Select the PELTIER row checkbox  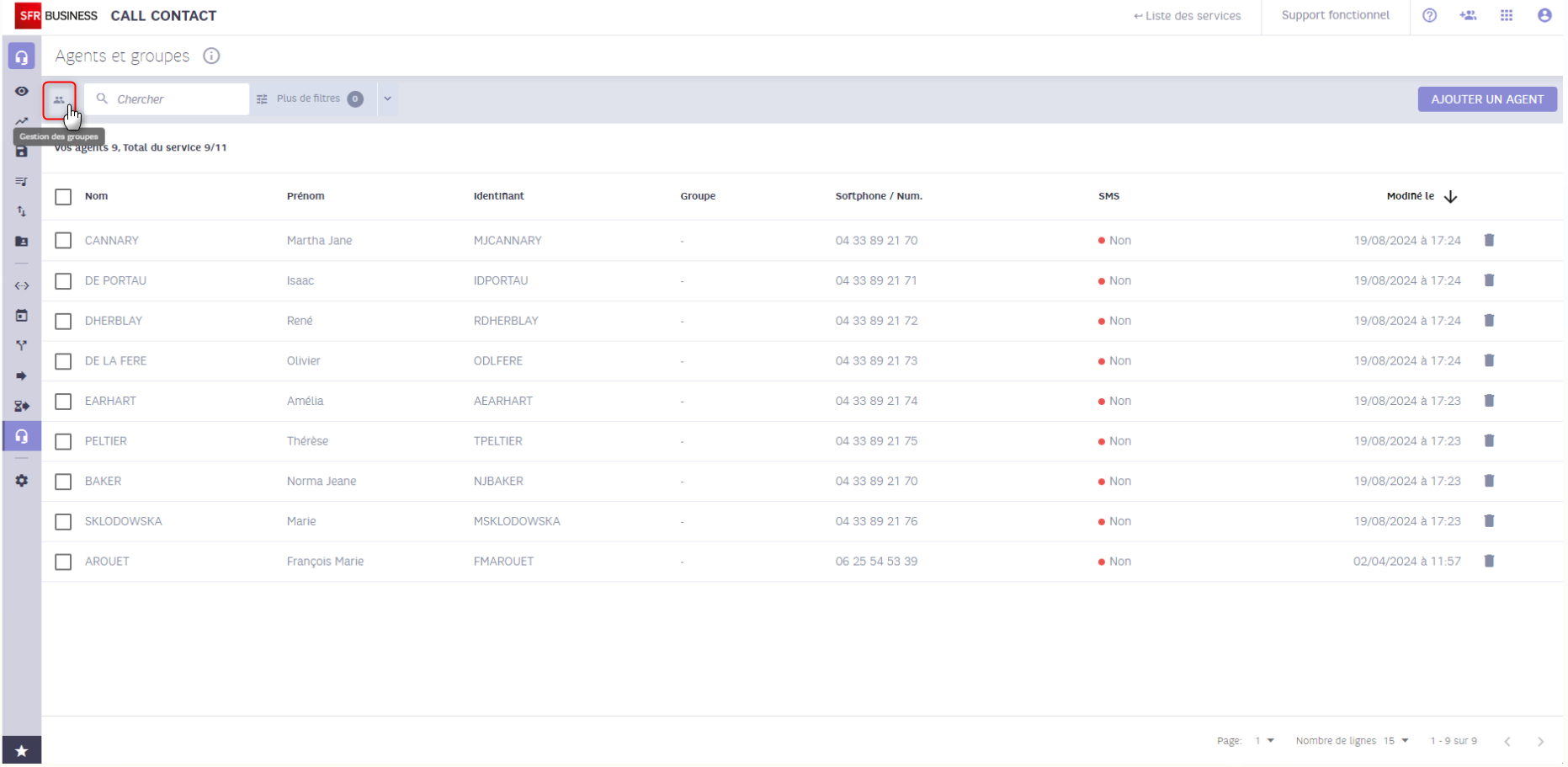pyautogui.click(x=63, y=442)
